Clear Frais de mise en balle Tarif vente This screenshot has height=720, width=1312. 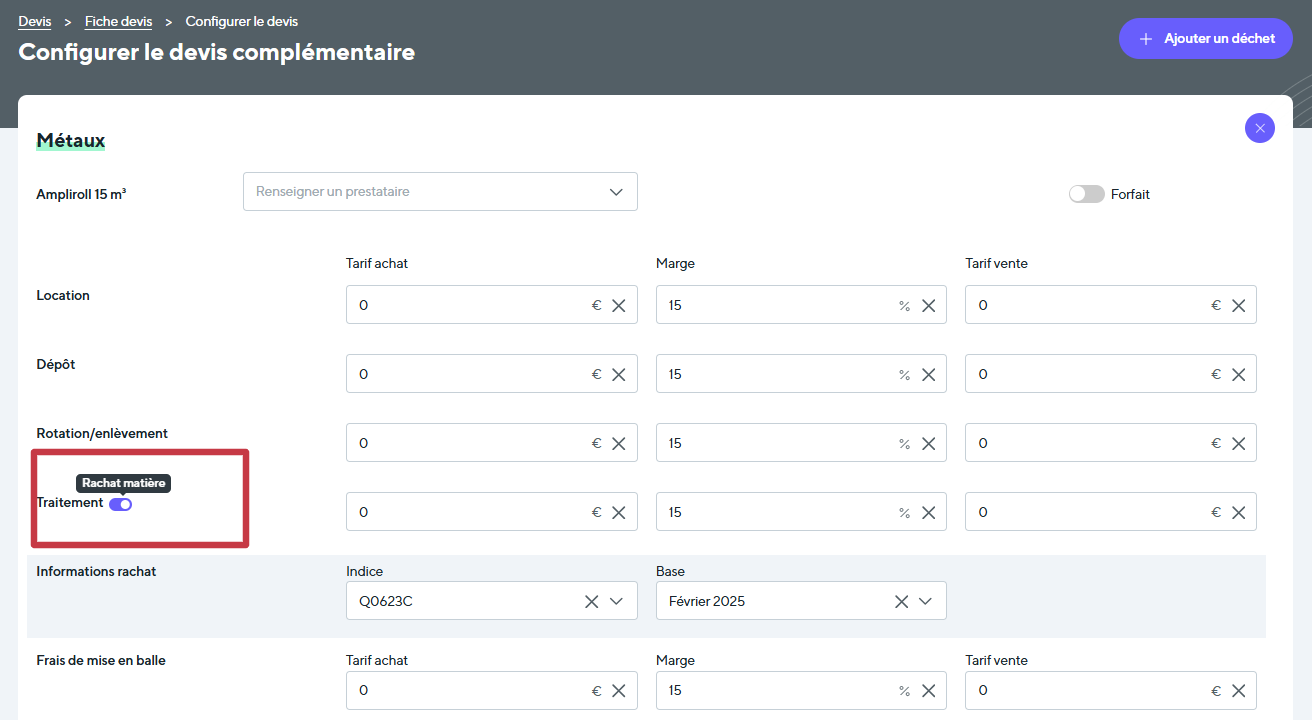pos(1238,691)
